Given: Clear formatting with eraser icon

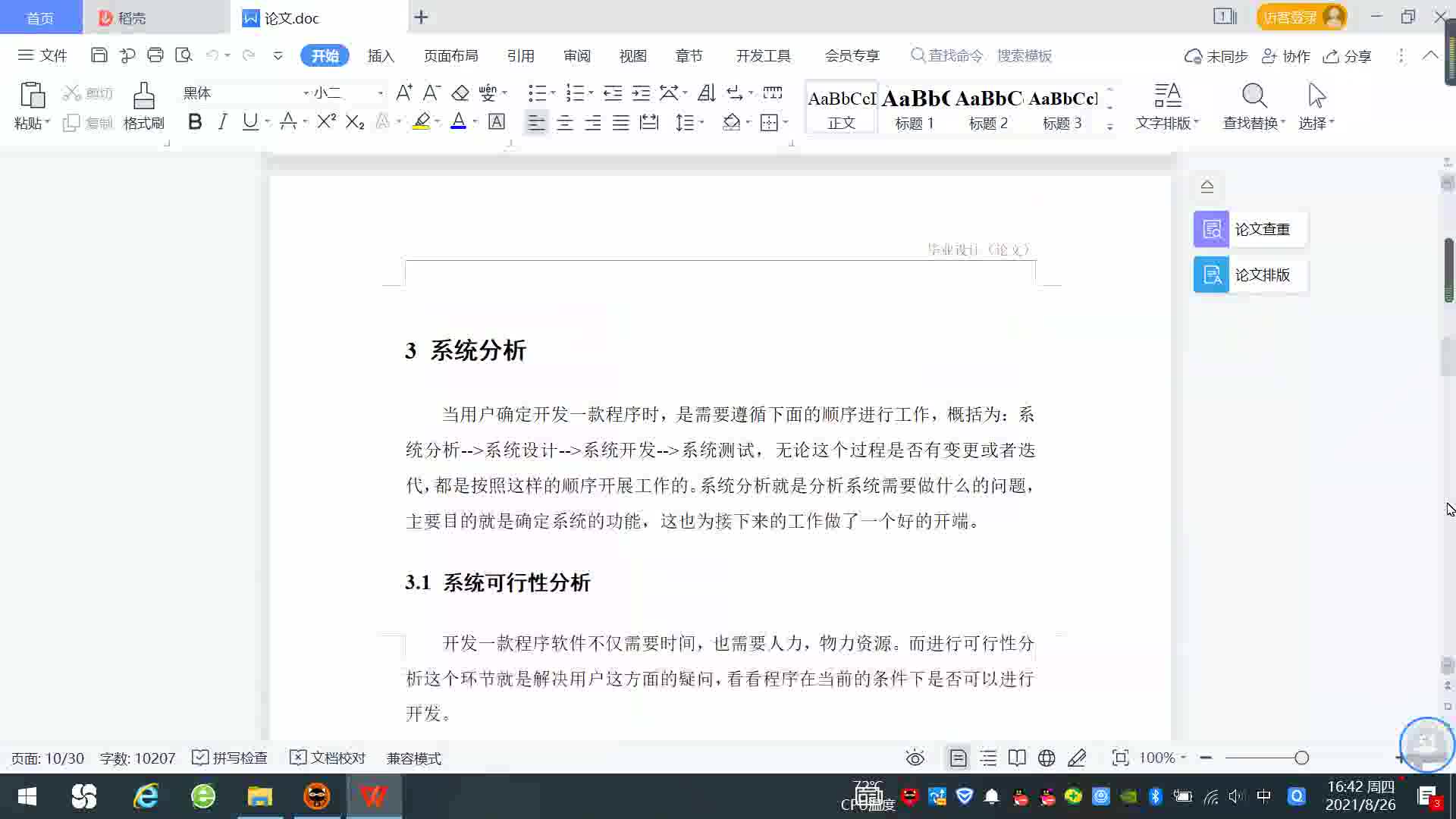Looking at the screenshot, I should pos(460,93).
